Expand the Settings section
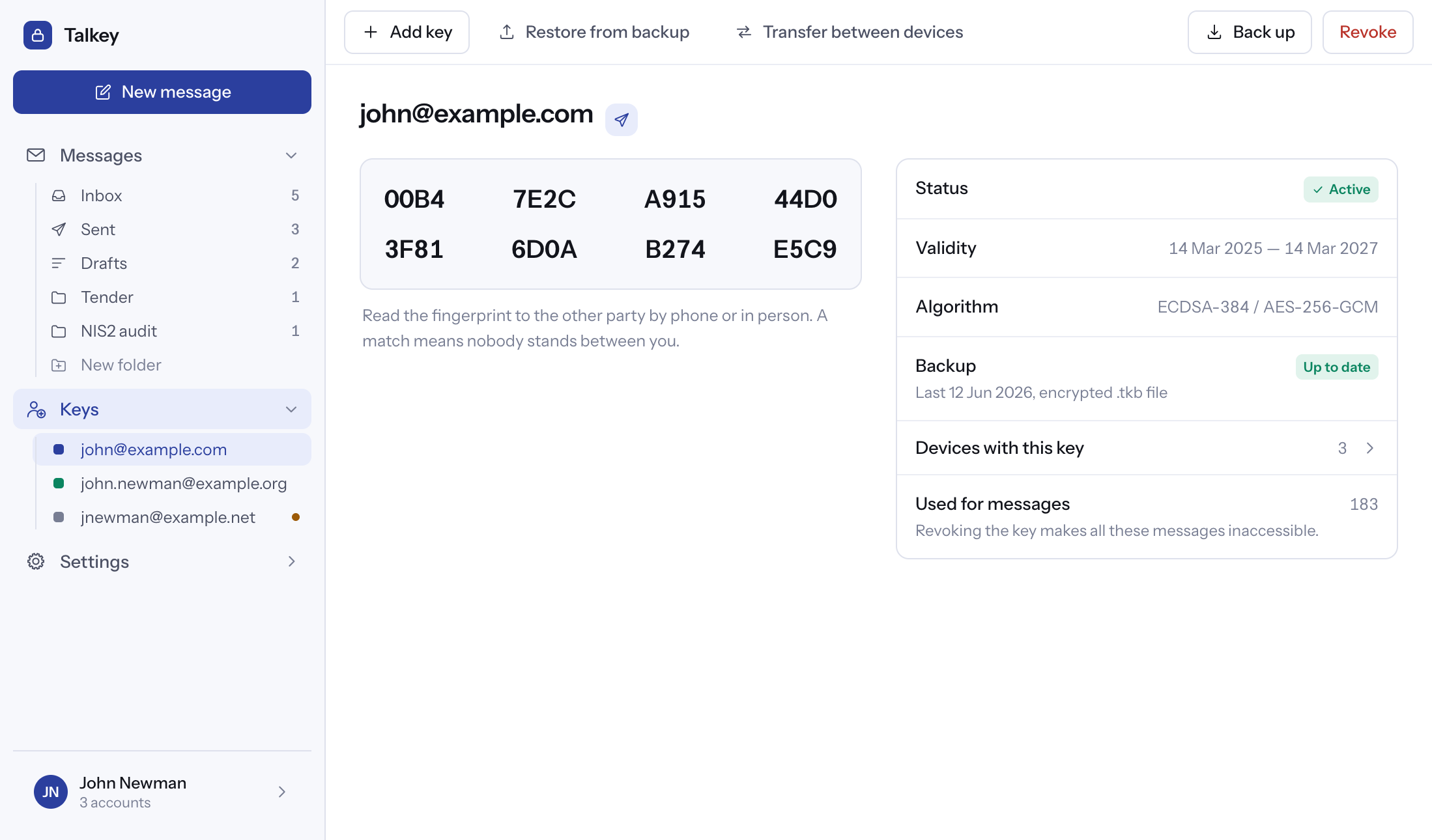Image resolution: width=1432 pixels, height=840 pixels. click(x=162, y=561)
